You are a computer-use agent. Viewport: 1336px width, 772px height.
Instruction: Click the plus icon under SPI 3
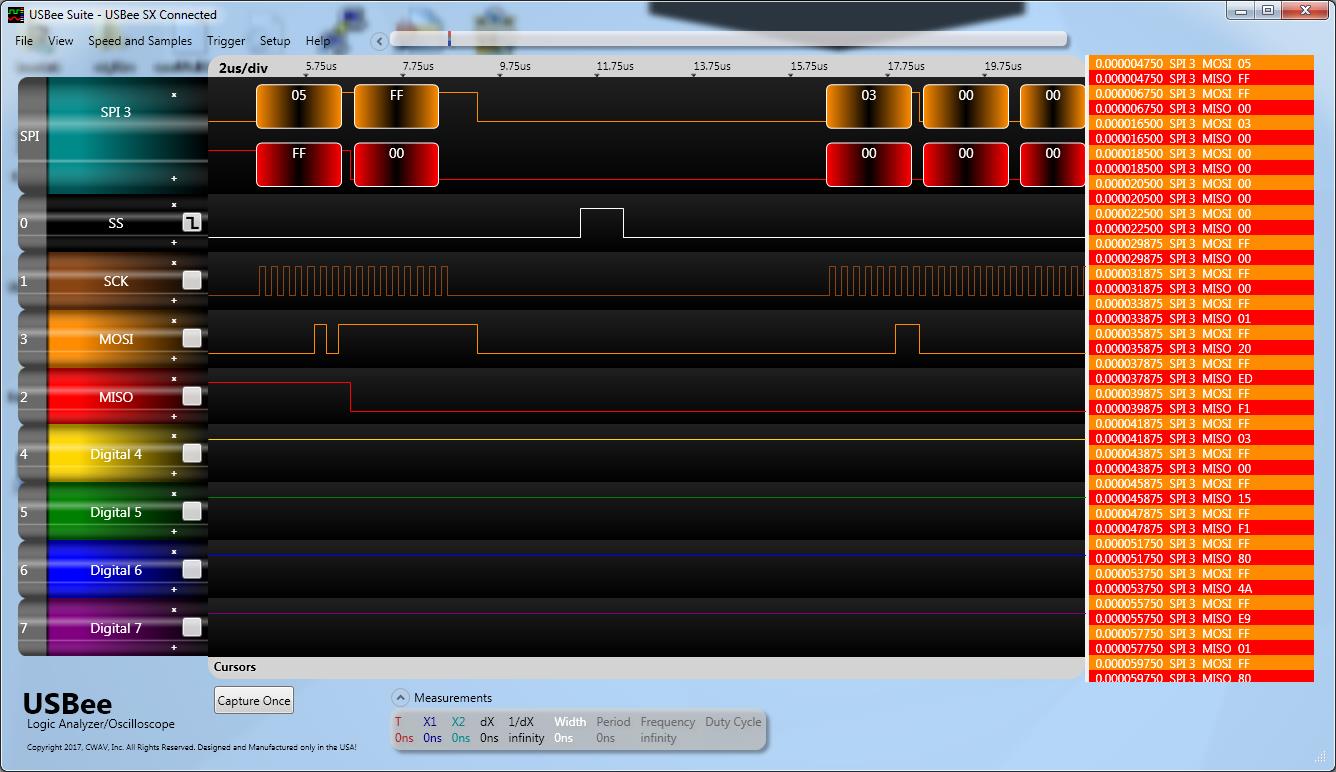174,179
